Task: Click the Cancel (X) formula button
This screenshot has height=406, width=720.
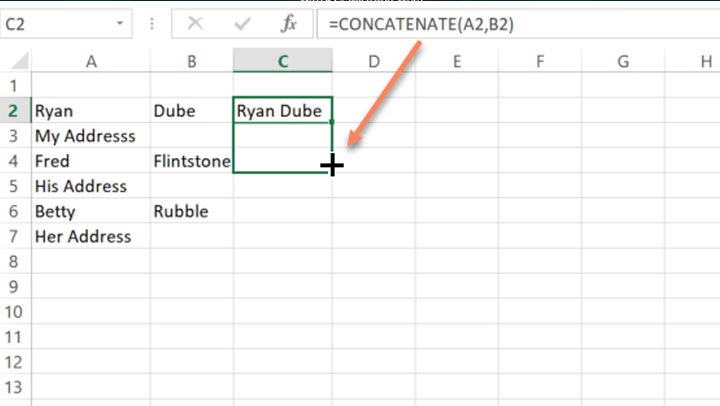Action: coord(196,22)
